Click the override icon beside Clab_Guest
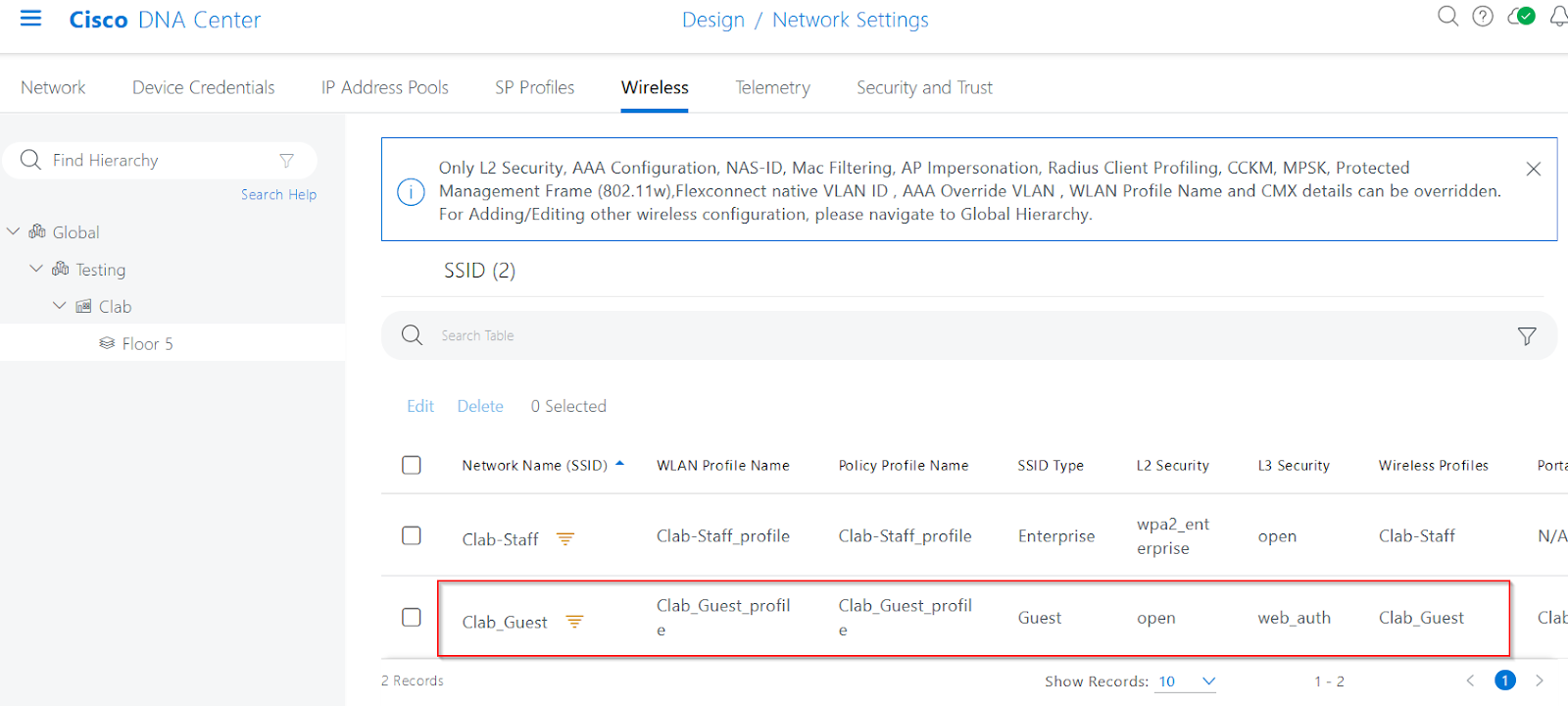 tap(574, 621)
